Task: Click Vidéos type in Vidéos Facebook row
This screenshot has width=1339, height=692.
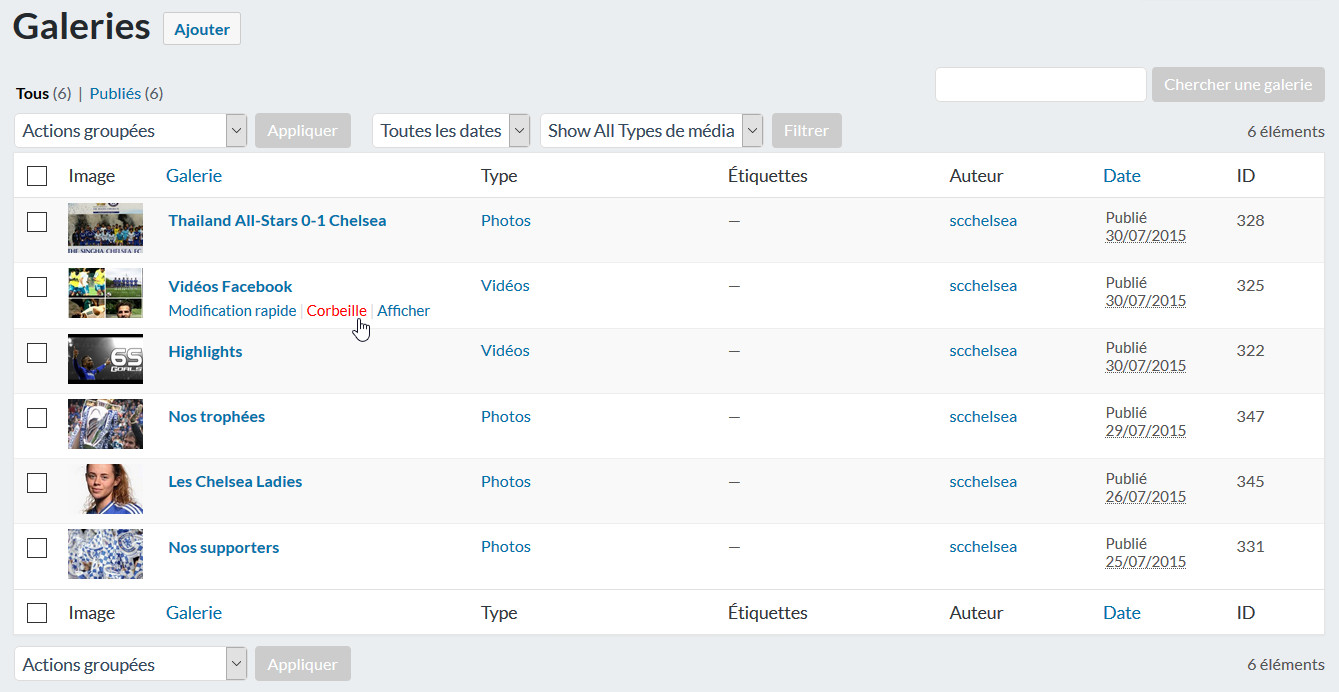Action: coord(505,285)
